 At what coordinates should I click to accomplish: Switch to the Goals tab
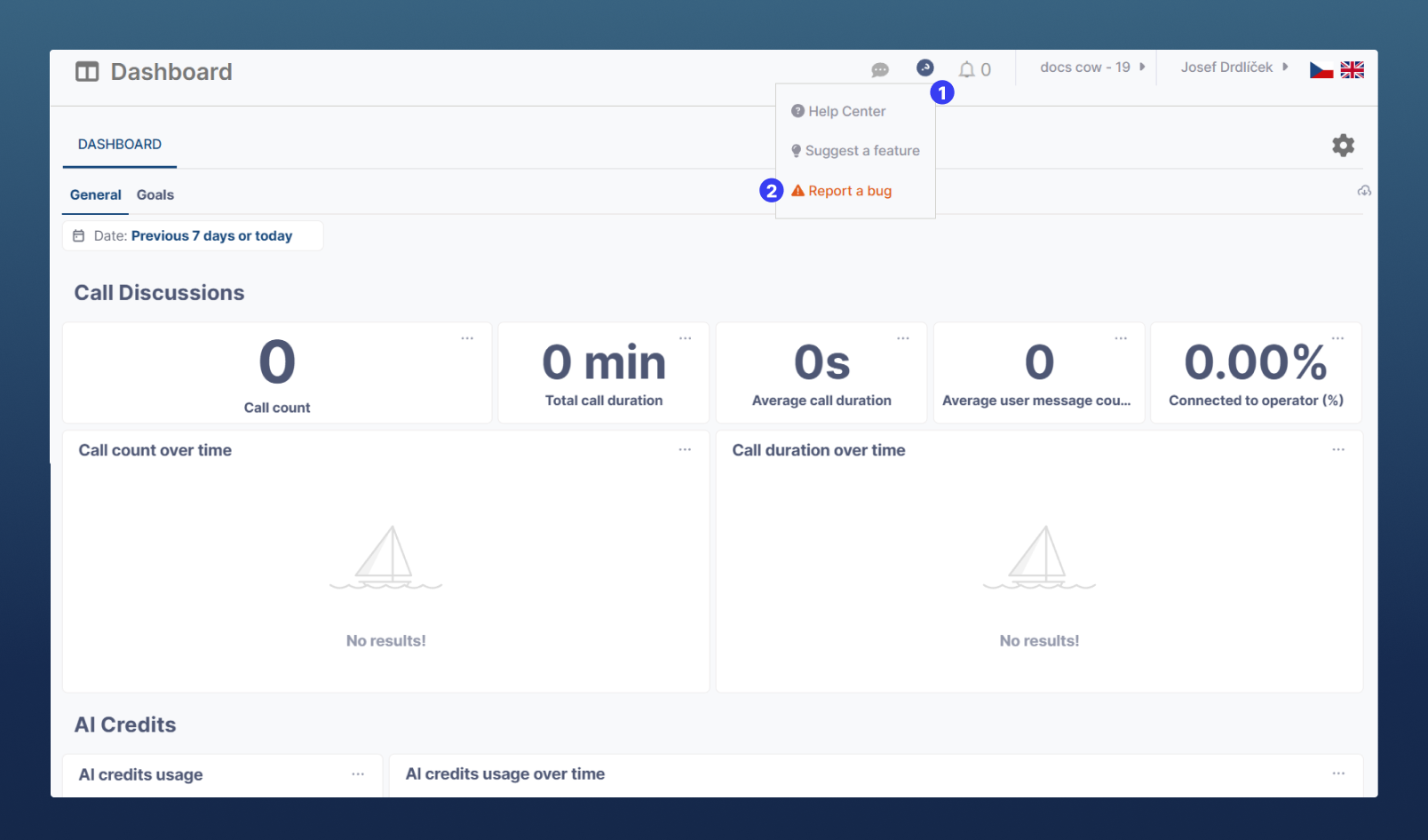coord(155,195)
